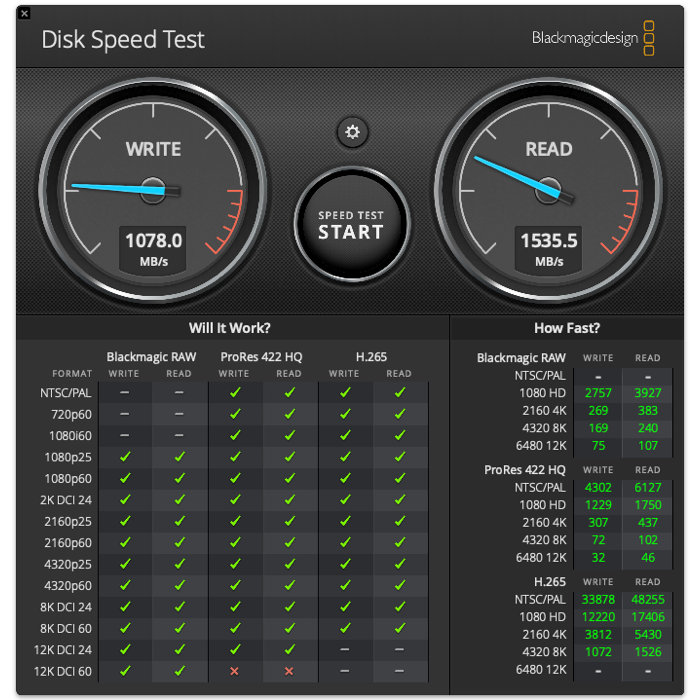Click H.265 2160 4K write value 3812

coord(598,634)
